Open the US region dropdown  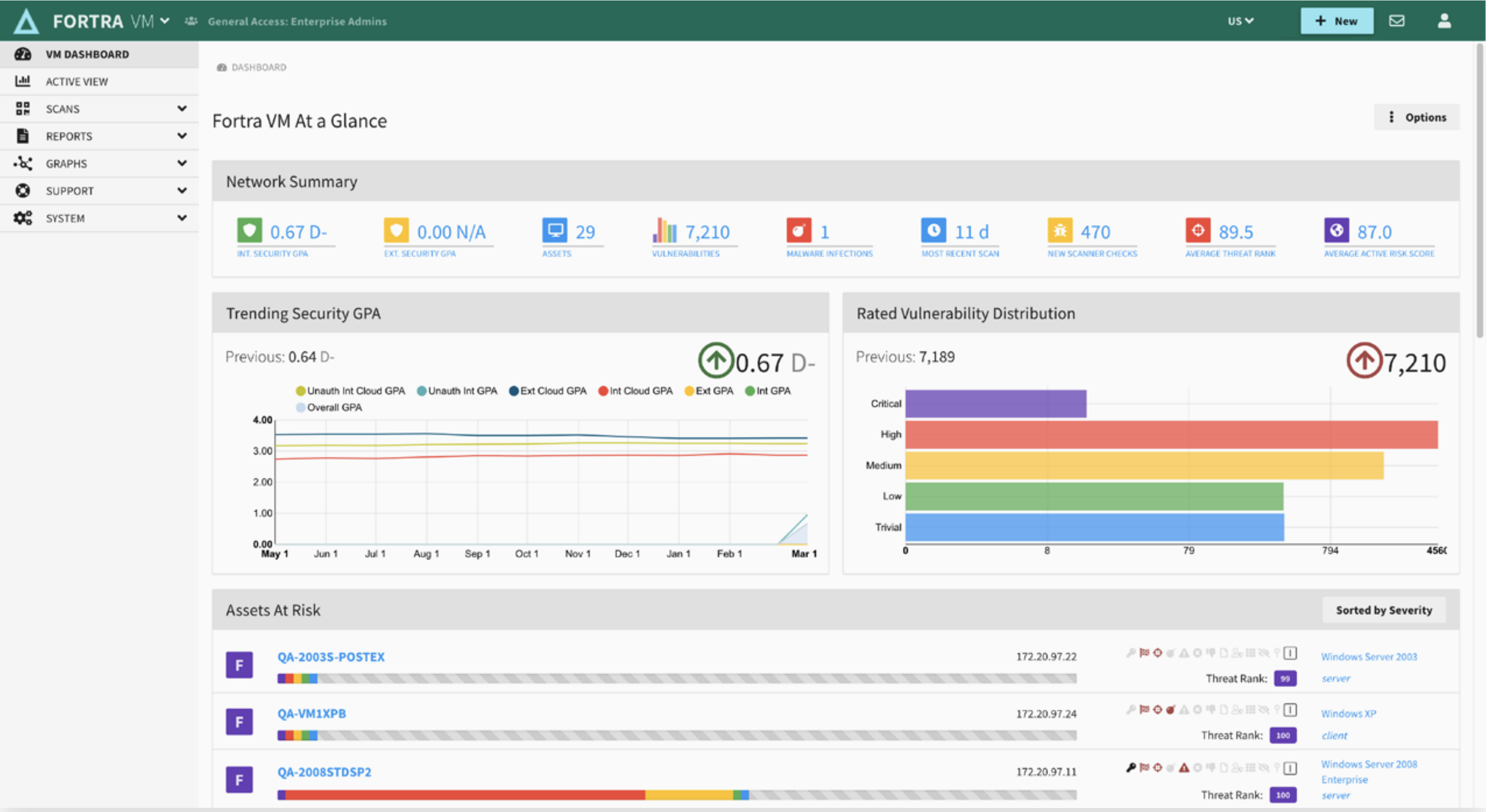click(x=1240, y=21)
